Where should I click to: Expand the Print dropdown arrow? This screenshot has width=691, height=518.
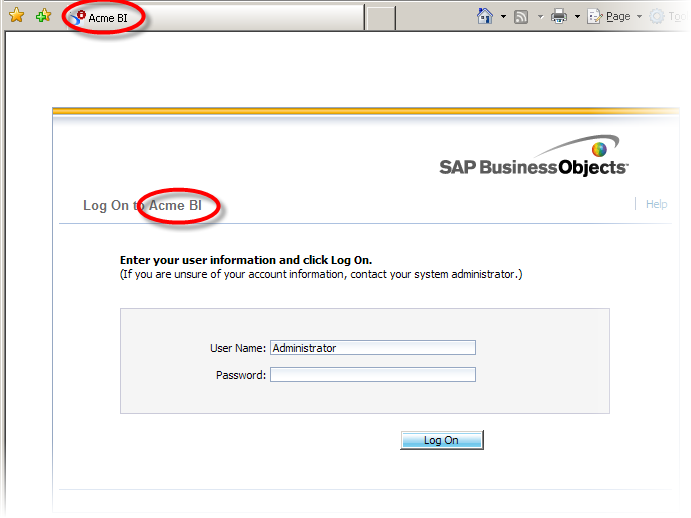577,17
